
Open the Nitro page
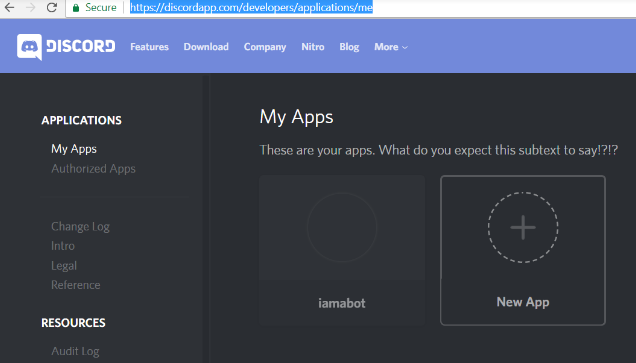pyautogui.click(x=313, y=47)
